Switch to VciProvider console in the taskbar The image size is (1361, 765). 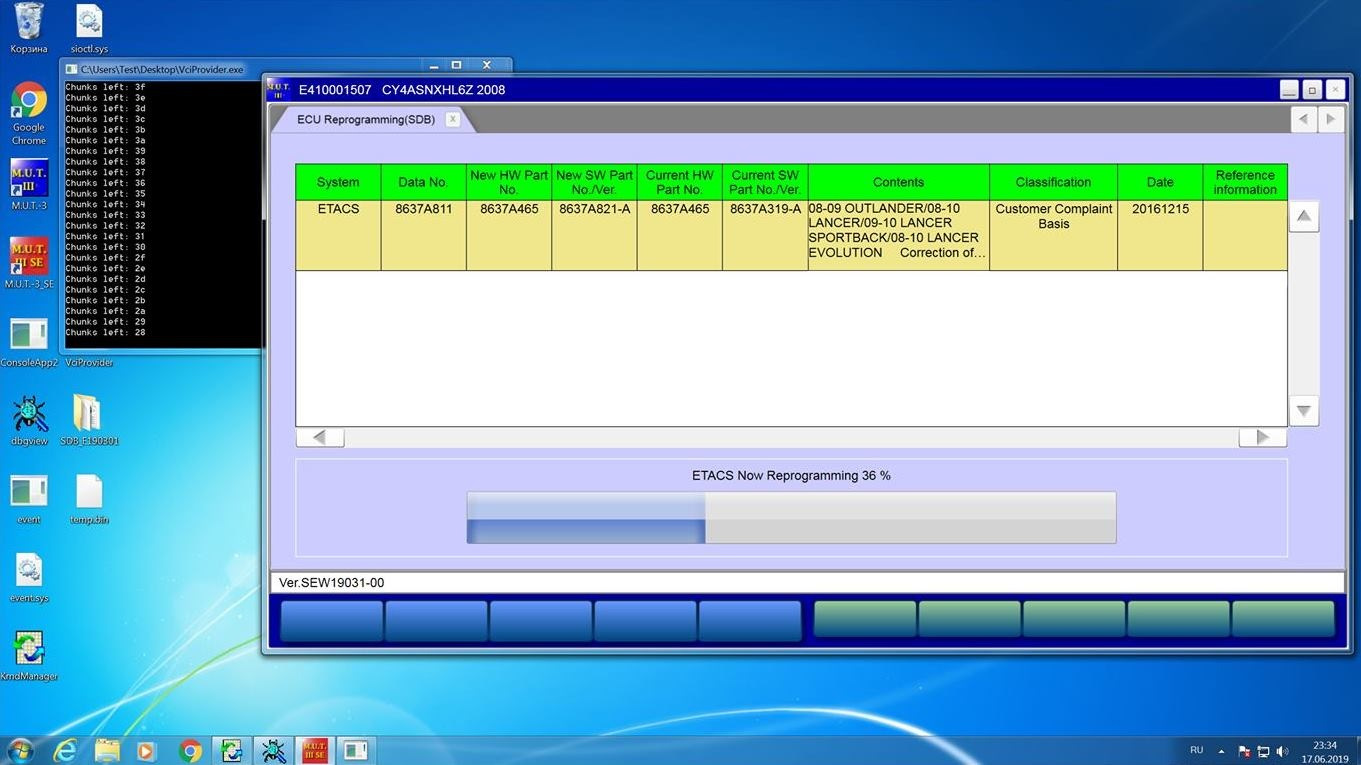click(356, 750)
